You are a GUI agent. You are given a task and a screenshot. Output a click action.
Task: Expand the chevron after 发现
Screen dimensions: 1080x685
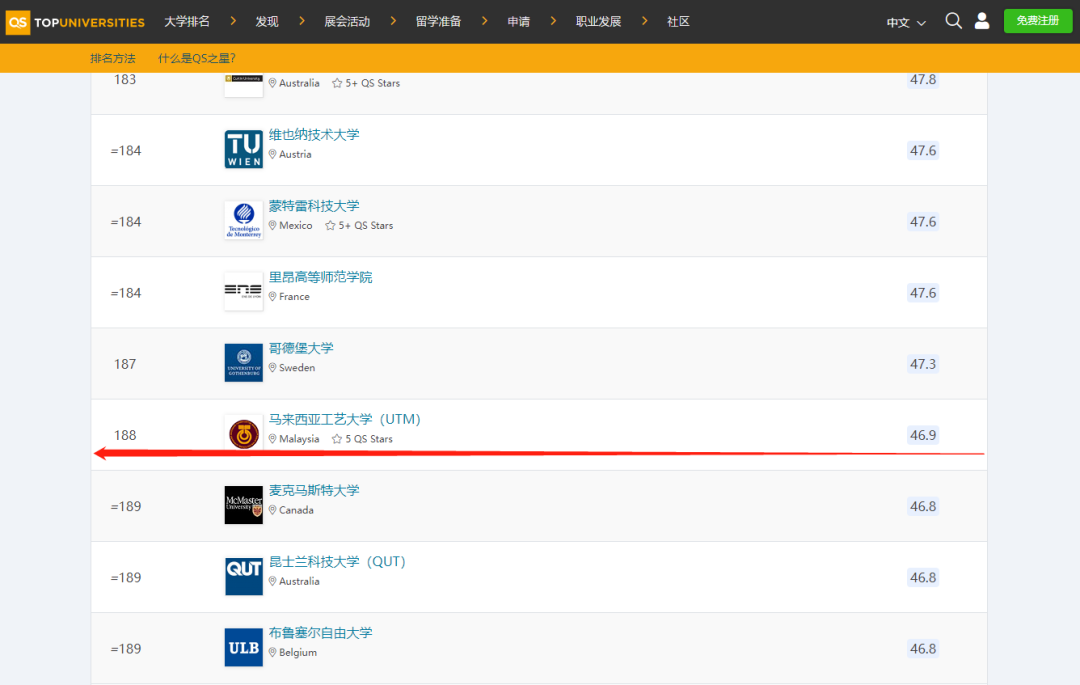point(302,21)
